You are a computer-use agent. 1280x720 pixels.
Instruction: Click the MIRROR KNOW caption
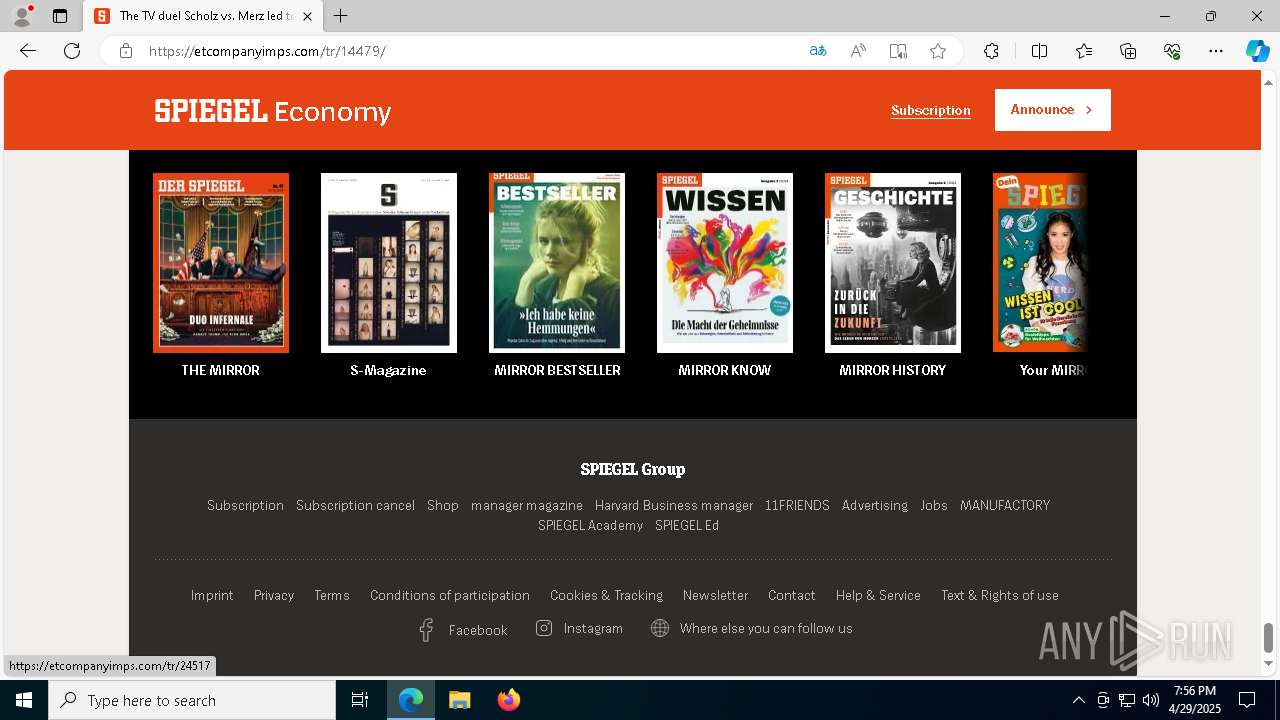[x=725, y=370]
